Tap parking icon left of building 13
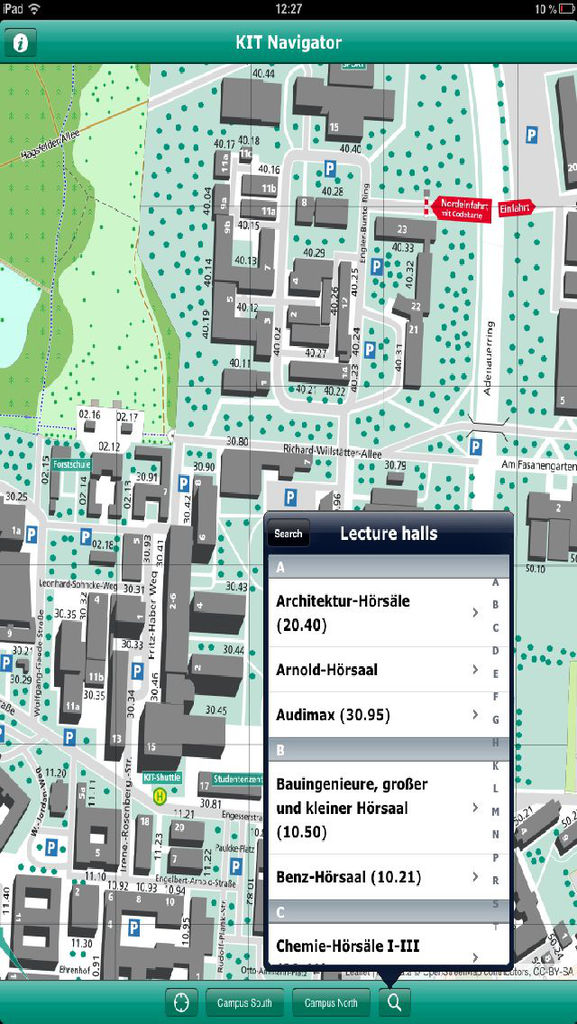Screen dimensions: 577x1024 pyautogui.click(x=69, y=738)
